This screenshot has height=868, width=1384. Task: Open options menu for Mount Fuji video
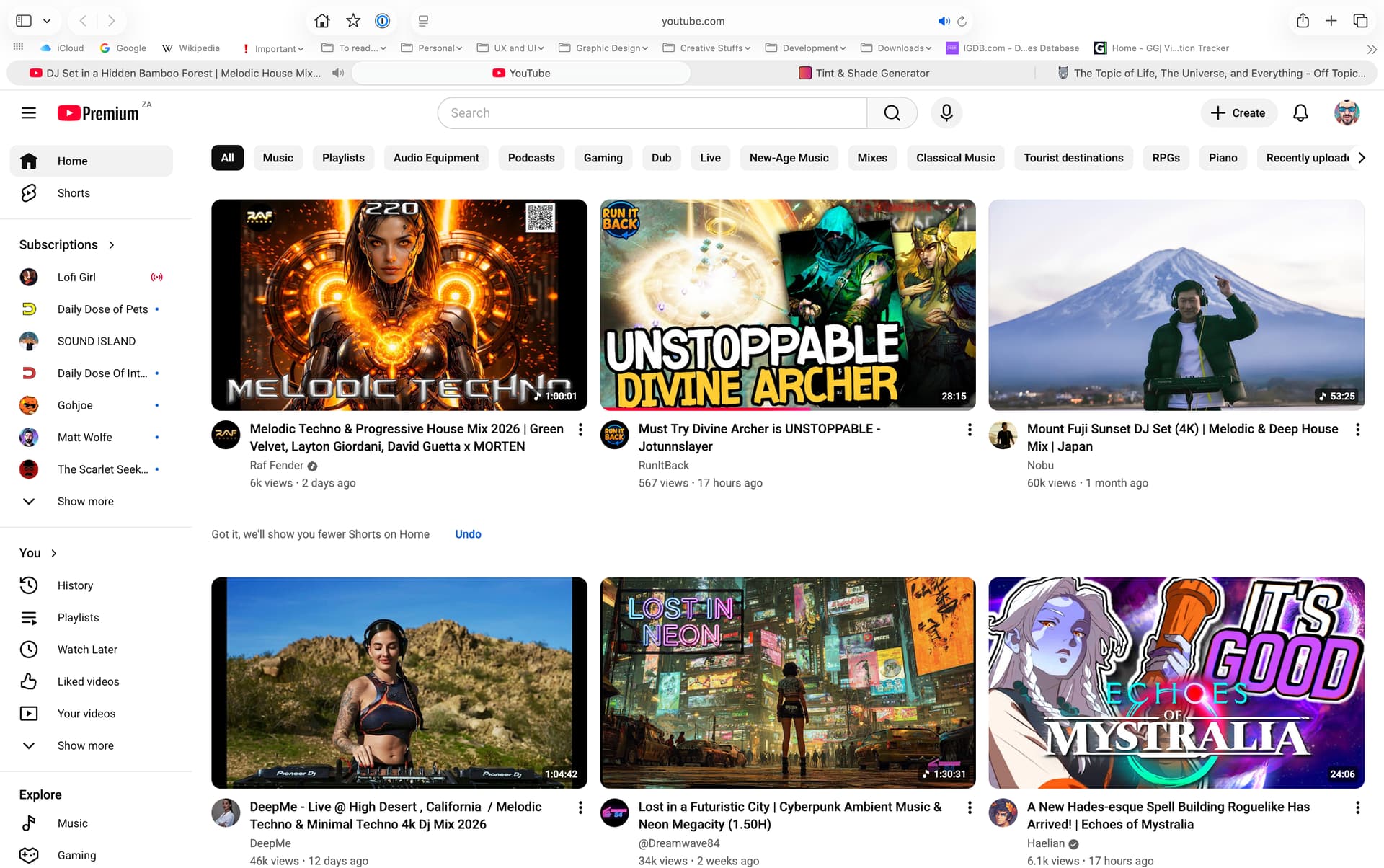tap(1357, 430)
